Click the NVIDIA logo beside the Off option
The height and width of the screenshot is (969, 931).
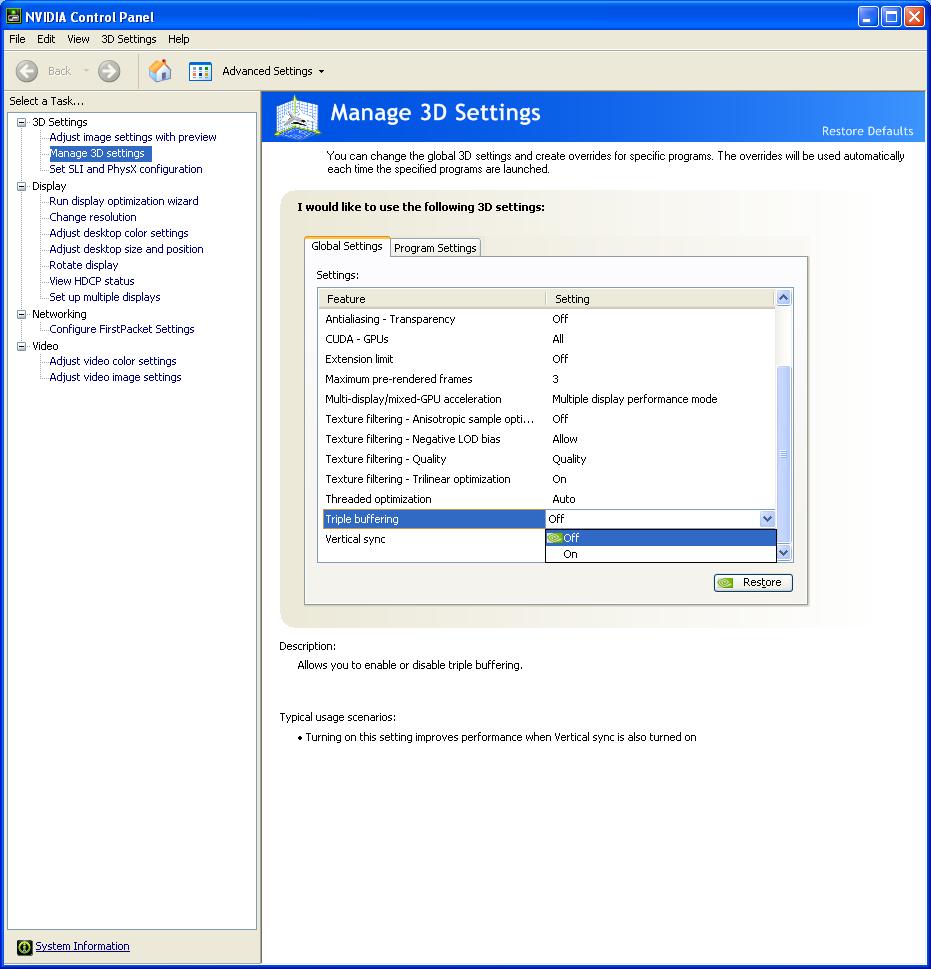(x=554, y=538)
